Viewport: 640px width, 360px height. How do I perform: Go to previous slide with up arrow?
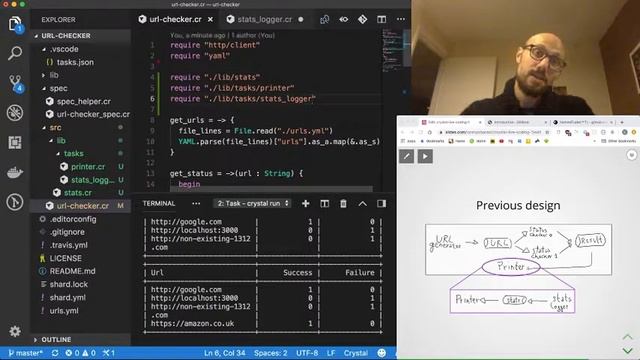coord(627,337)
